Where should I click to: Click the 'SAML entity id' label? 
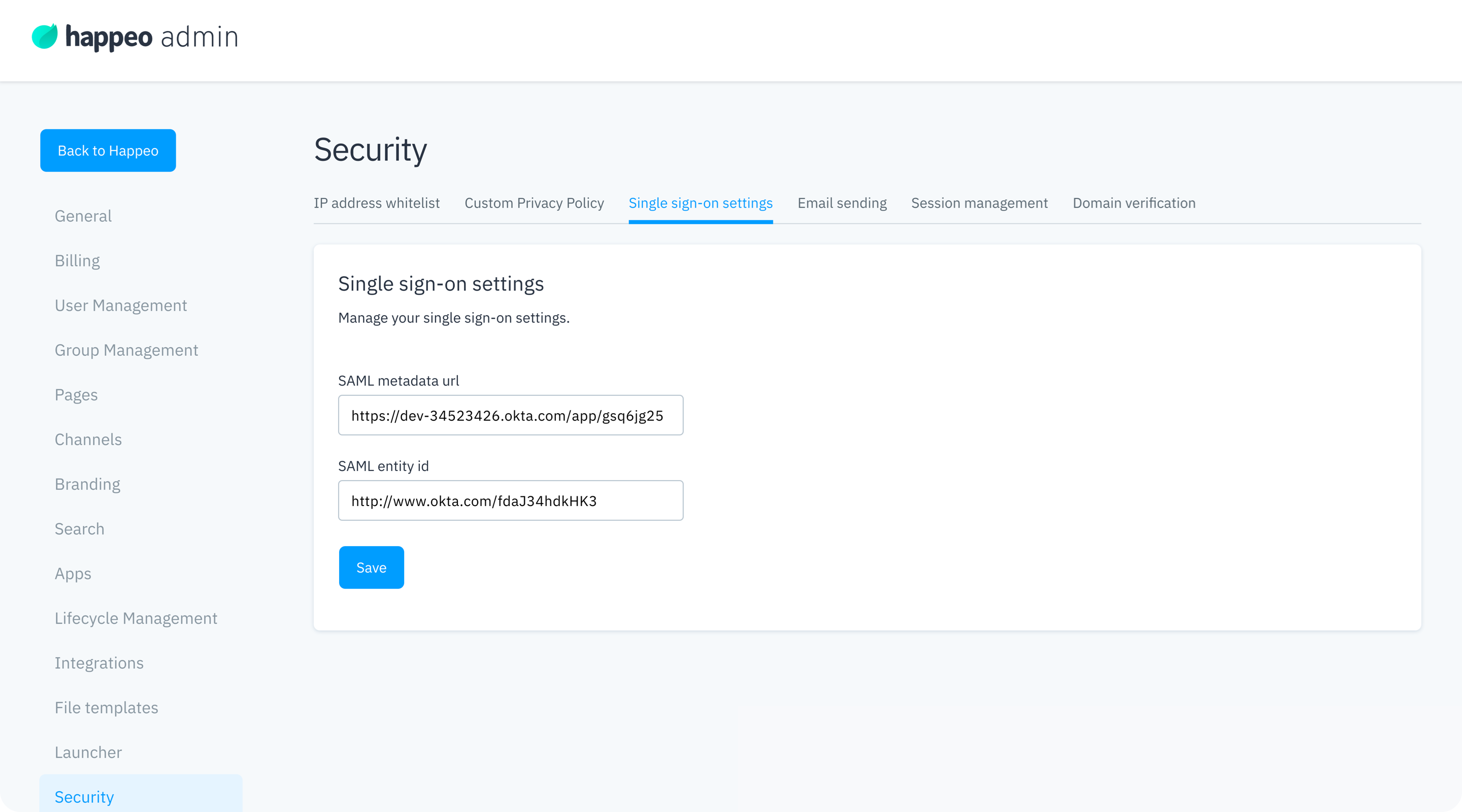pyautogui.click(x=383, y=466)
